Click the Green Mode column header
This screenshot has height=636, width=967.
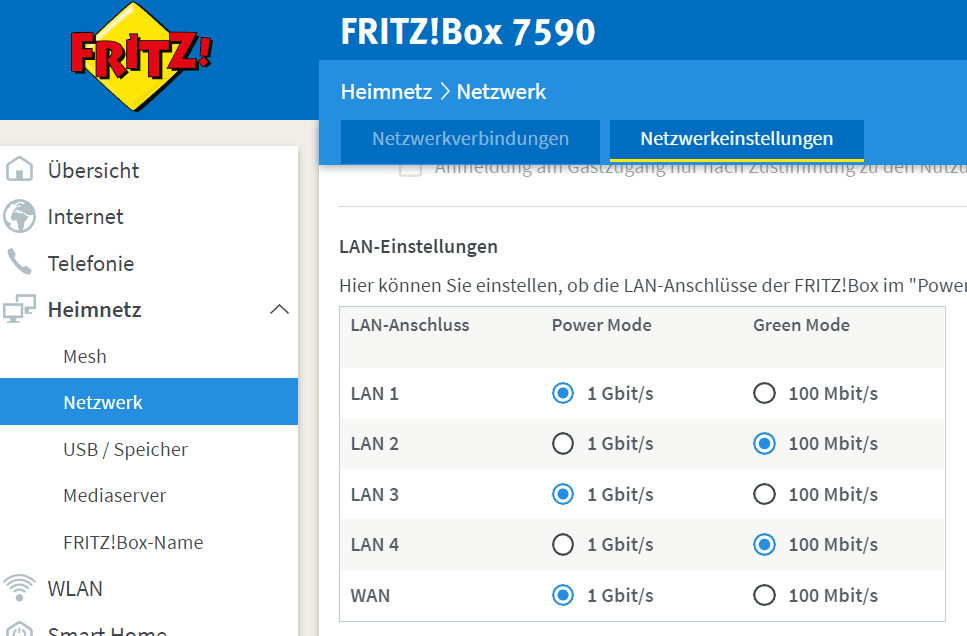(x=801, y=325)
